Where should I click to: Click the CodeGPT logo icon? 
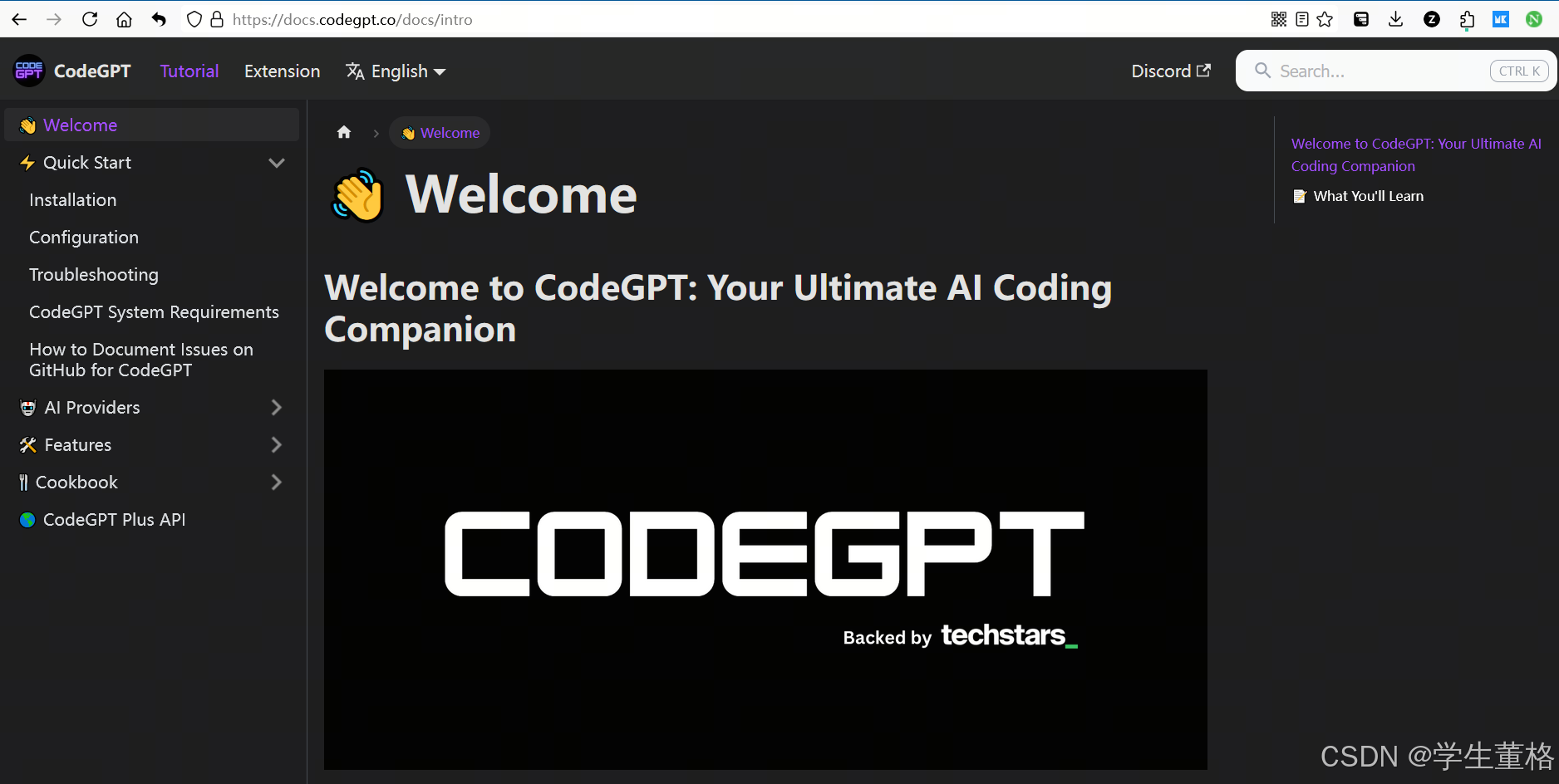[x=29, y=71]
